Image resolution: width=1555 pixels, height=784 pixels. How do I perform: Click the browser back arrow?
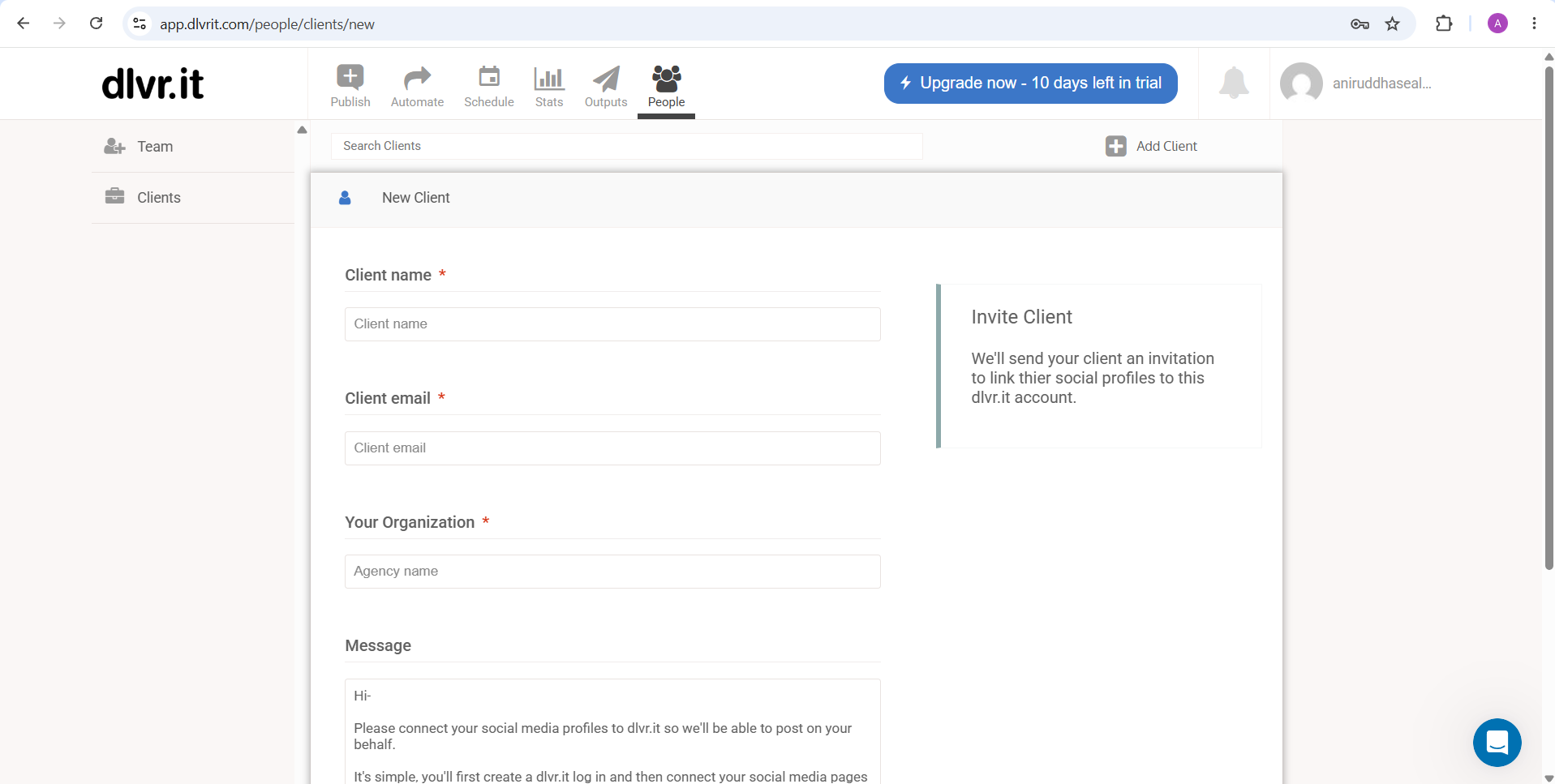[x=24, y=24]
